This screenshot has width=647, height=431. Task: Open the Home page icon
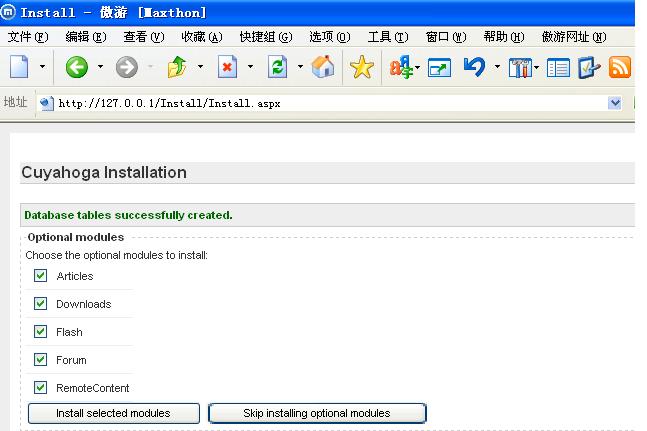click(323, 67)
